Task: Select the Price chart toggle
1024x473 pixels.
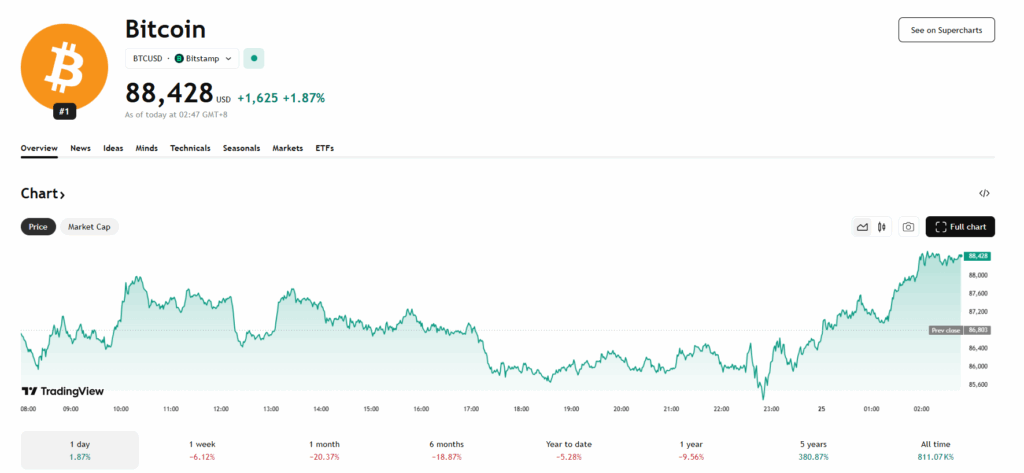Action: (38, 227)
